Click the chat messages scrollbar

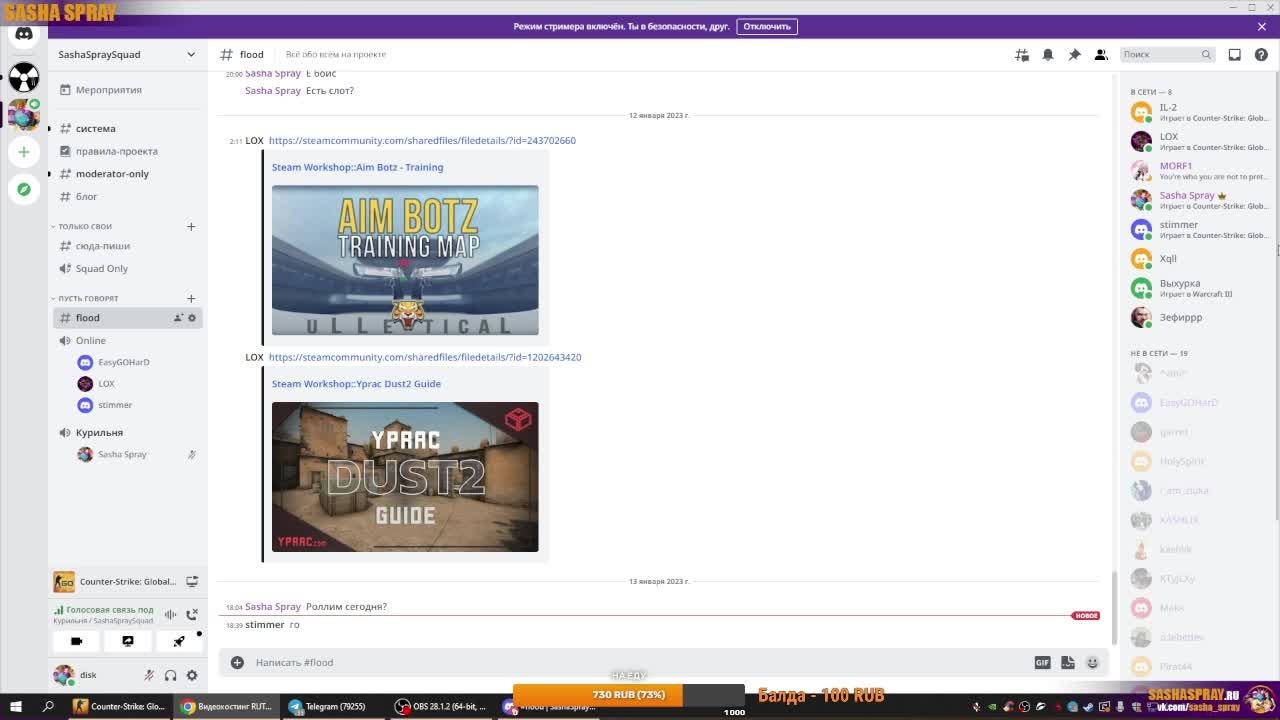tap(1113, 608)
